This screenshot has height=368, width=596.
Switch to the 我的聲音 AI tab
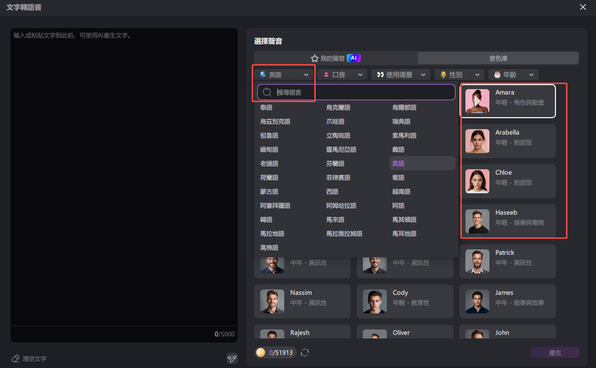[x=336, y=58]
